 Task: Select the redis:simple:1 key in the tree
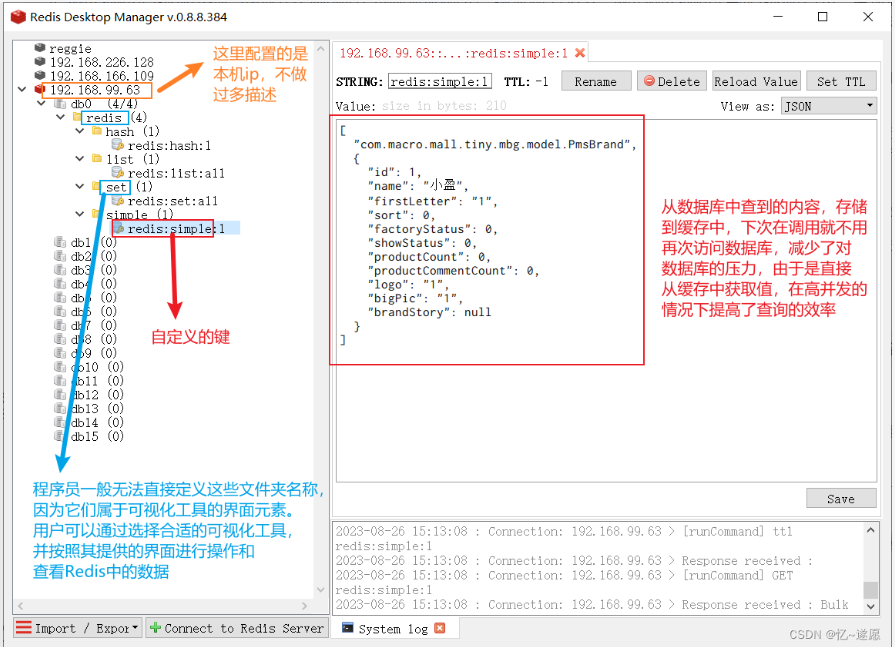(176, 228)
